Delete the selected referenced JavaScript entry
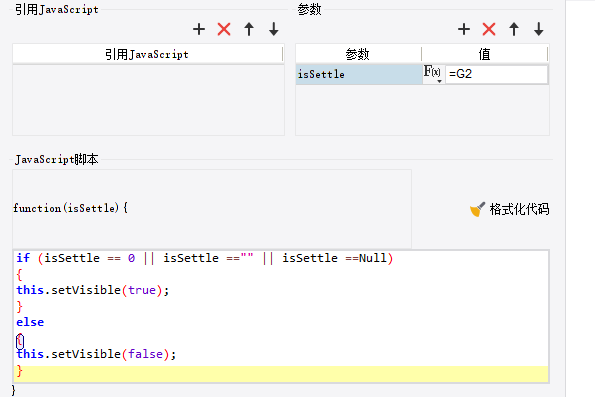595x397 pixels. click(224, 29)
